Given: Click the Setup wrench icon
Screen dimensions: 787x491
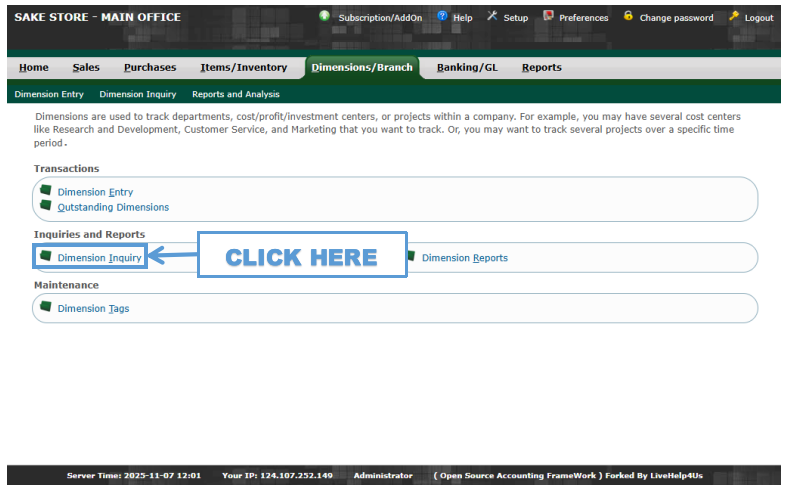Looking at the screenshot, I should pyautogui.click(x=492, y=16).
